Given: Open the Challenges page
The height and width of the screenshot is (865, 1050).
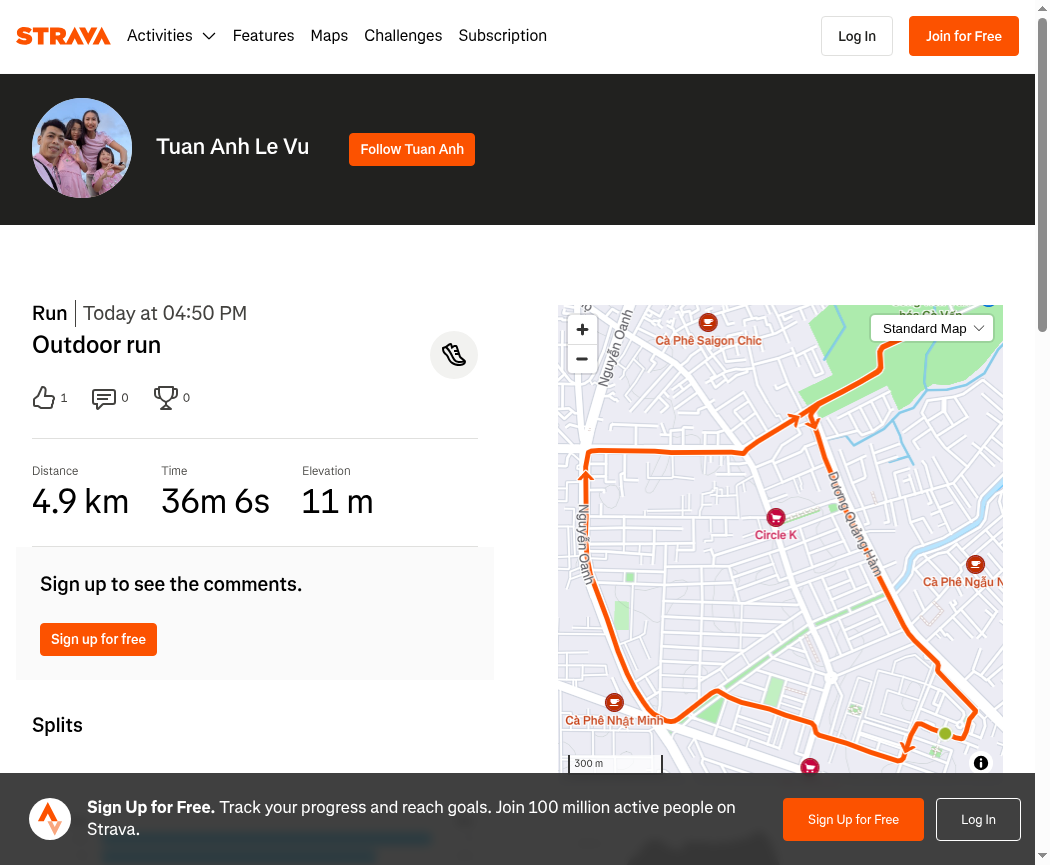Looking at the screenshot, I should click(x=403, y=35).
